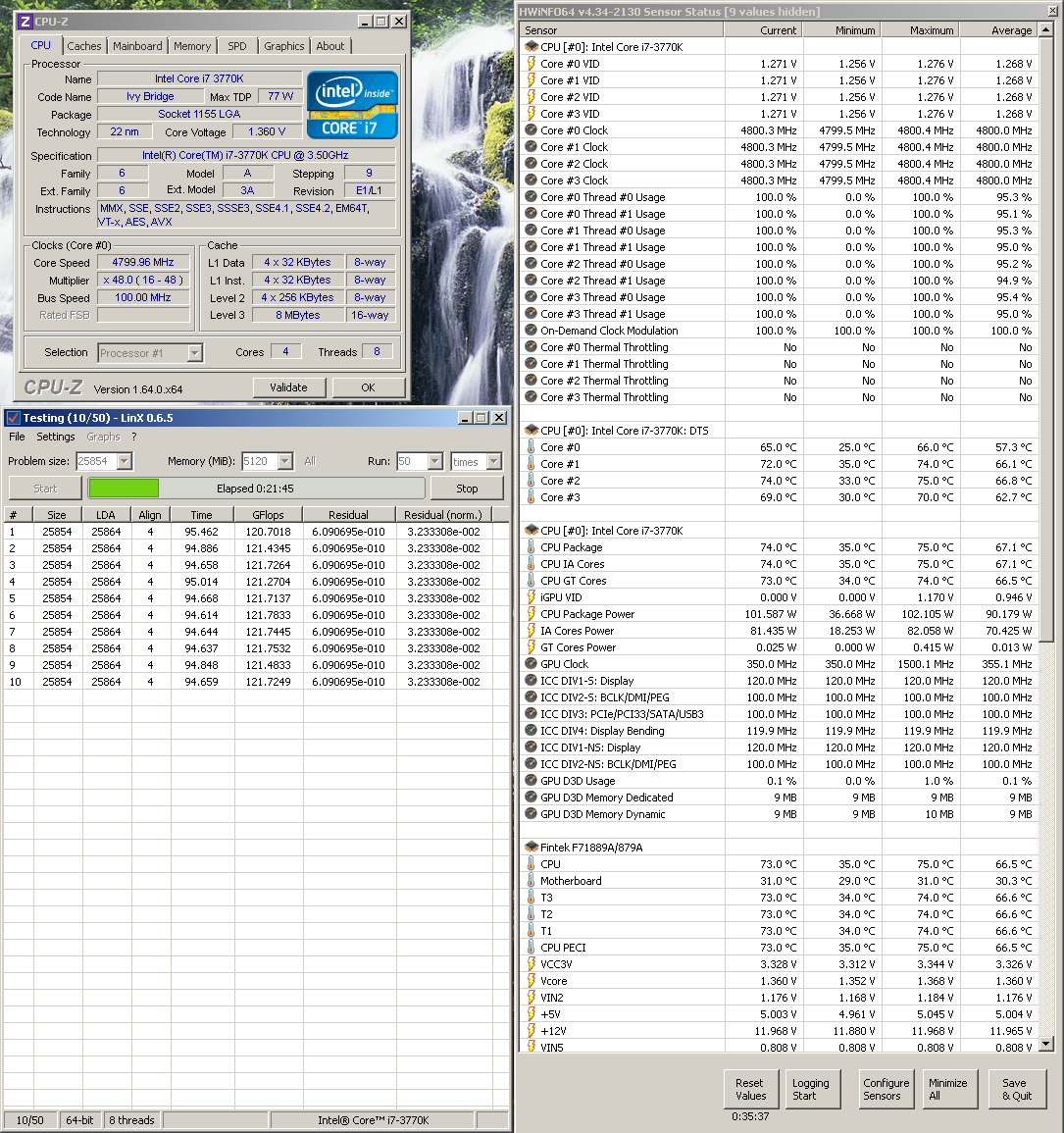The width and height of the screenshot is (1064, 1133).
Task: Open the times unit dropdown
Action: point(494,461)
